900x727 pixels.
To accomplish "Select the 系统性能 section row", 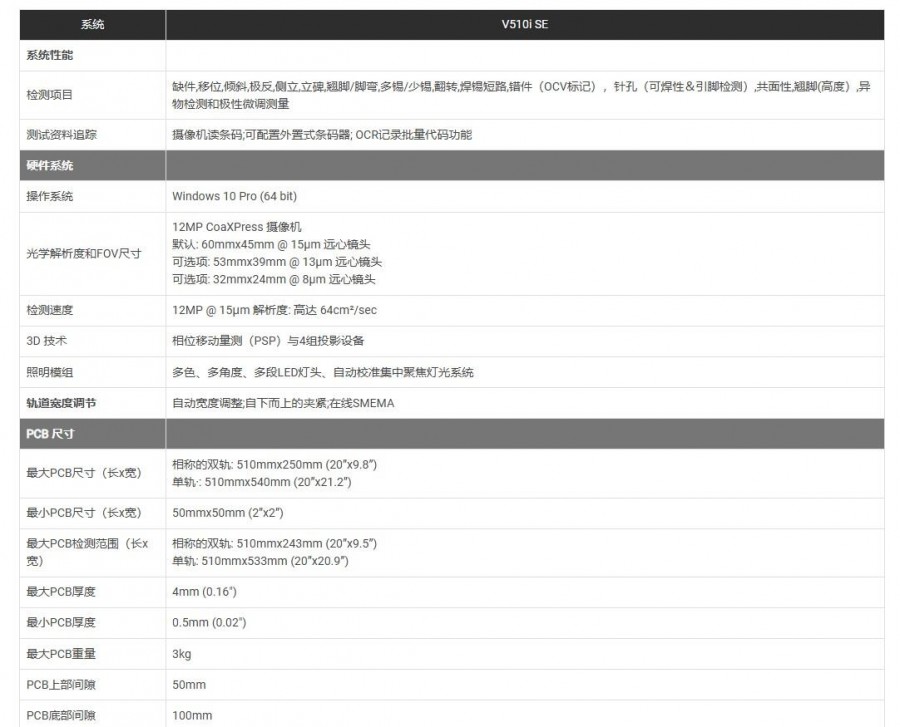I will (x=50, y=55).
